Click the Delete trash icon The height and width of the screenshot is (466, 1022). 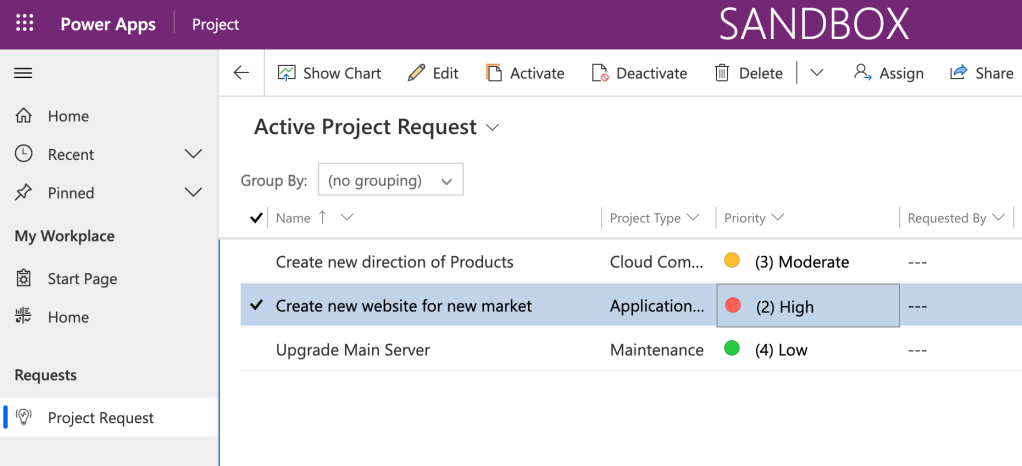(722, 73)
